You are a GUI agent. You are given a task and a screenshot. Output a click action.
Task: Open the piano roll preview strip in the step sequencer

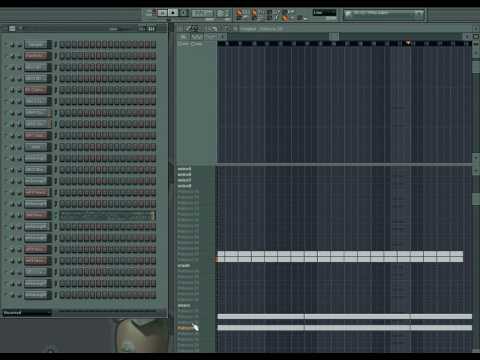[107, 215]
